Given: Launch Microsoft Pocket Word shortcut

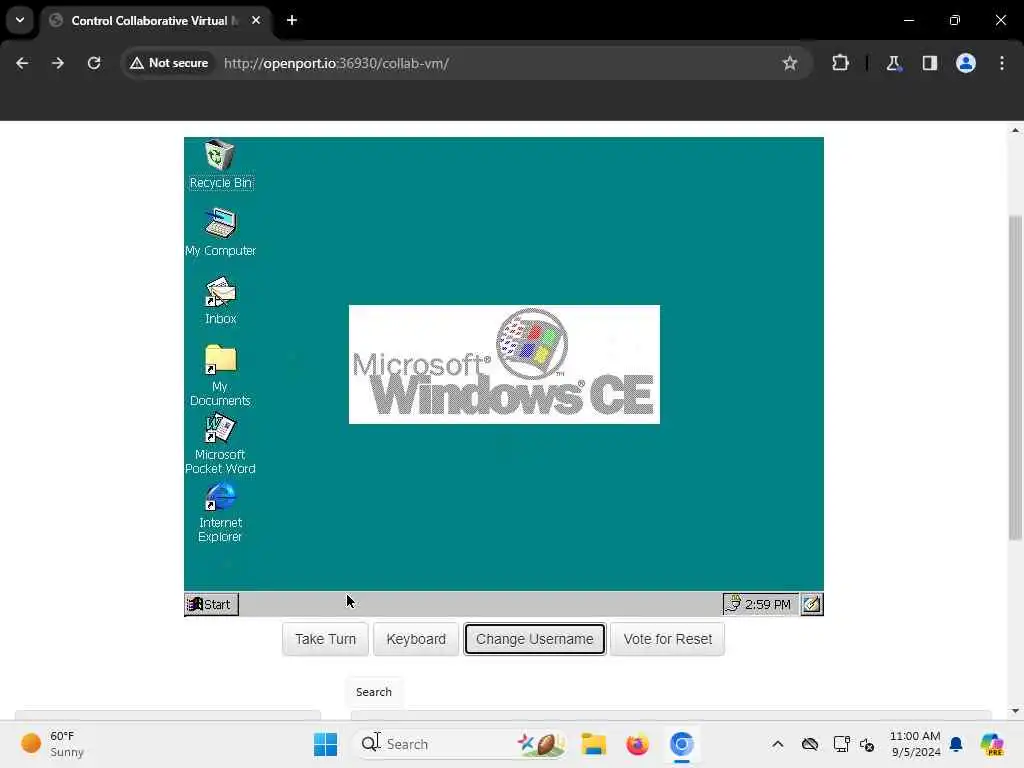Looking at the screenshot, I should click(x=220, y=443).
